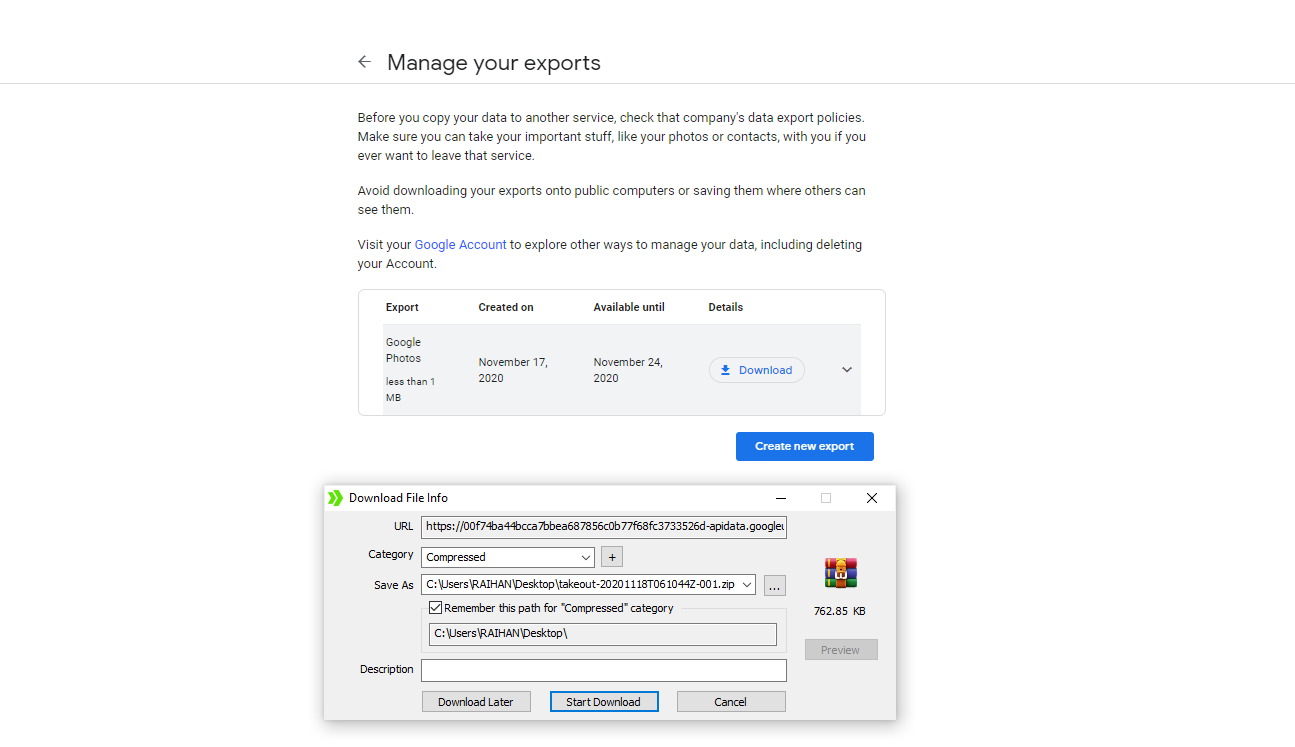Minimize the Download File Info dialog
1295x747 pixels.
780,498
